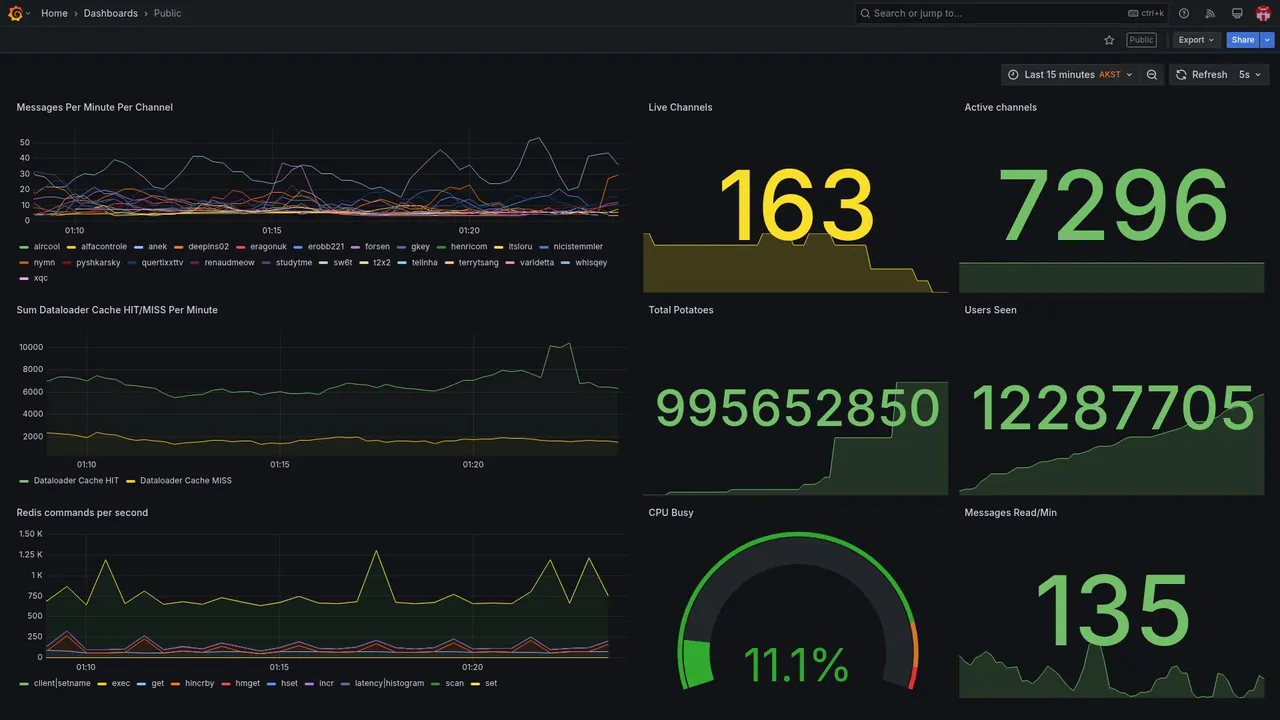The height and width of the screenshot is (720, 1280).
Task: Toggle Dataloader Cache MISS series
Action: [186, 480]
